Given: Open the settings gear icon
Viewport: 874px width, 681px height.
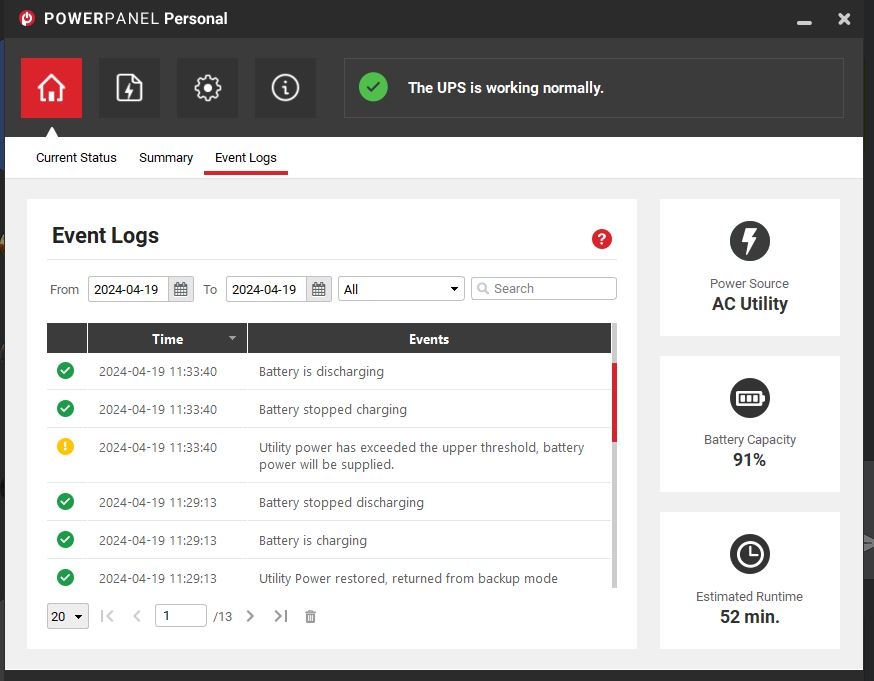Looking at the screenshot, I should (207, 88).
